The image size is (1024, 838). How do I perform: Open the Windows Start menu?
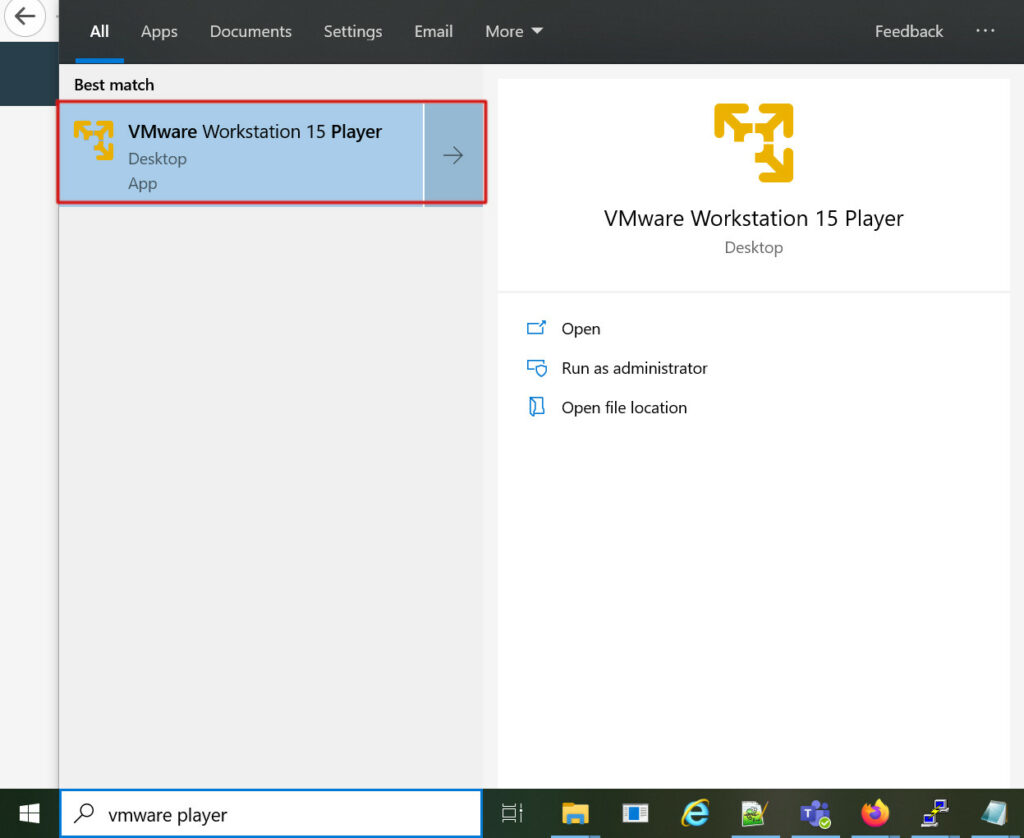[29, 814]
